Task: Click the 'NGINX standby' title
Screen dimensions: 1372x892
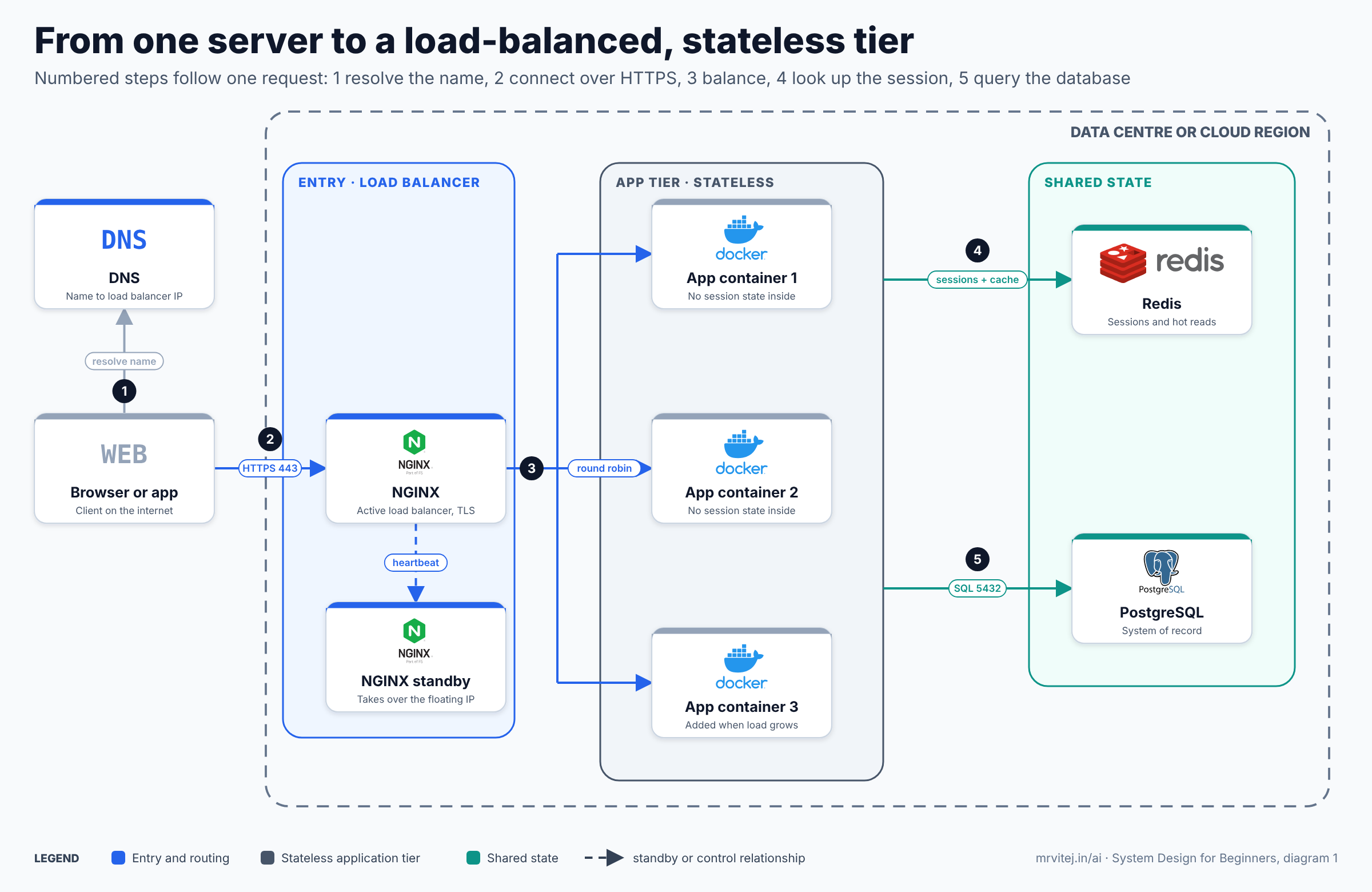Action: pyautogui.click(x=415, y=681)
